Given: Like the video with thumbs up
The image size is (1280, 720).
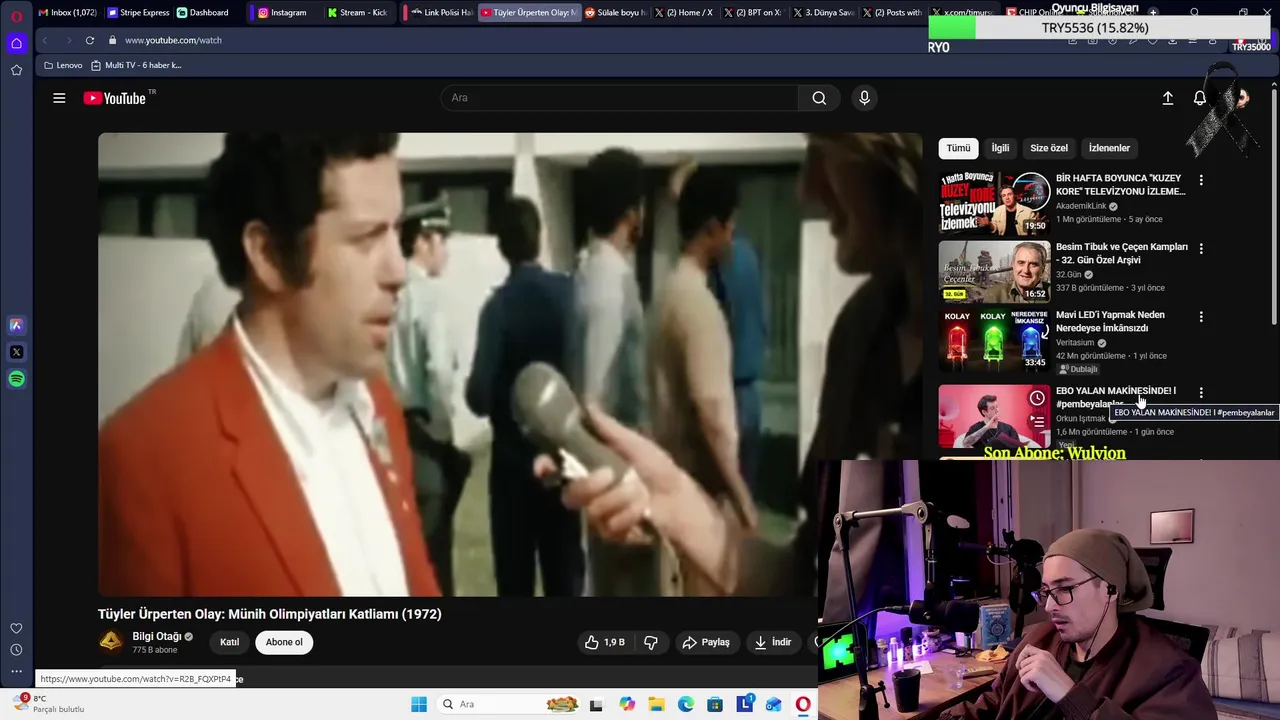Looking at the screenshot, I should (x=604, y=642).
